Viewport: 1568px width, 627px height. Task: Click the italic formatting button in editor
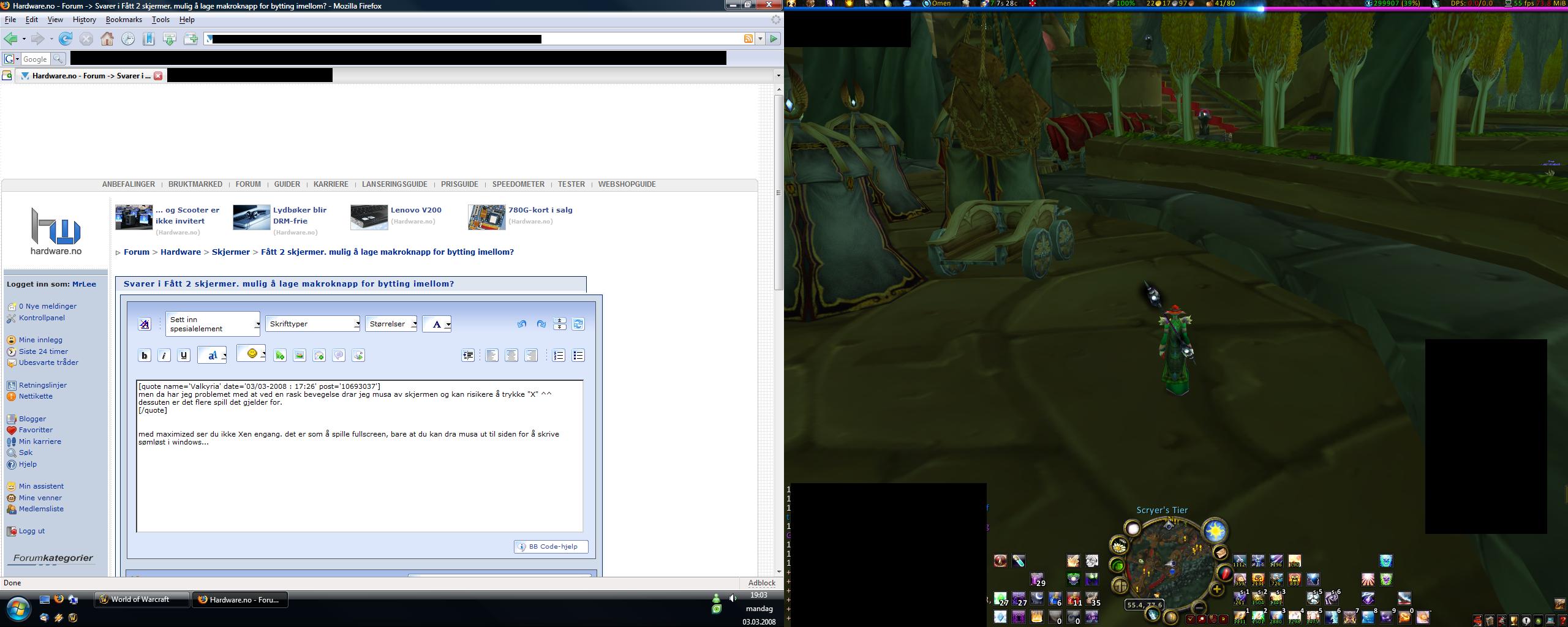tap(164, 355)
